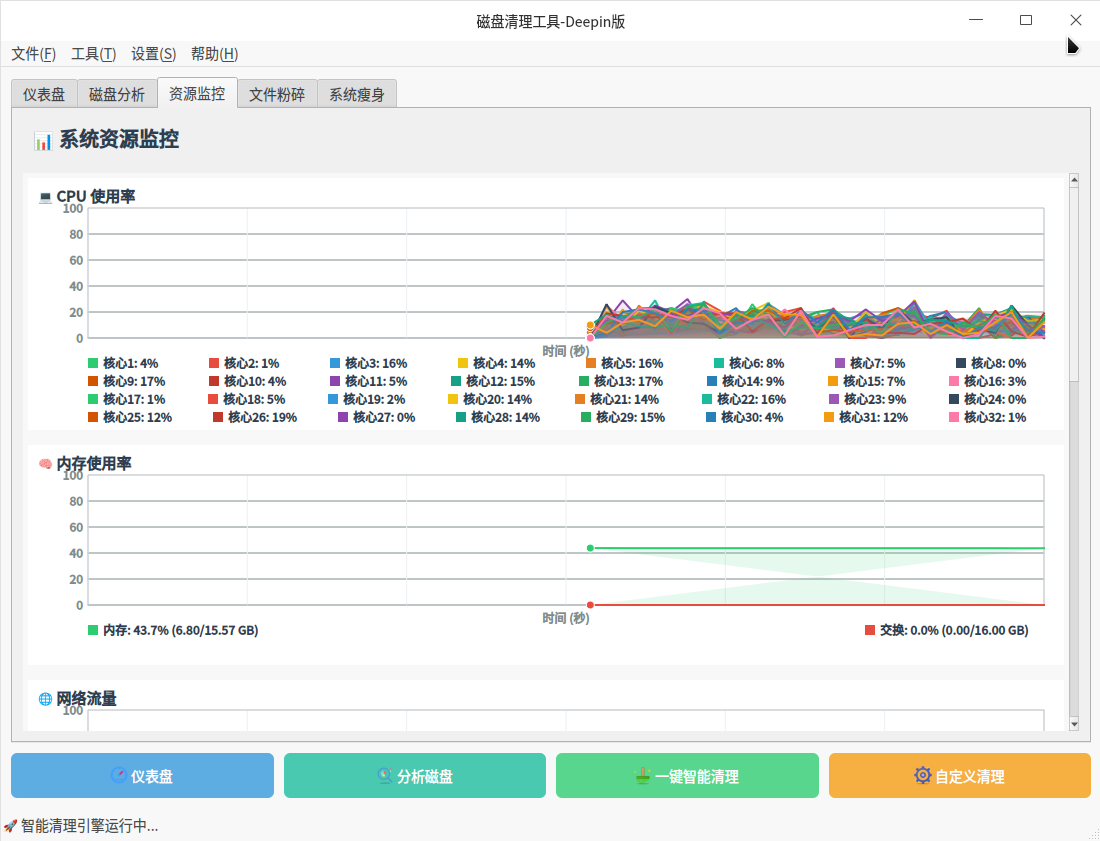Image resolution: width=1100 pixels, height=841 pixels.
Task: Click the globe icon next to 网络流量
Action: pos(45,699)
